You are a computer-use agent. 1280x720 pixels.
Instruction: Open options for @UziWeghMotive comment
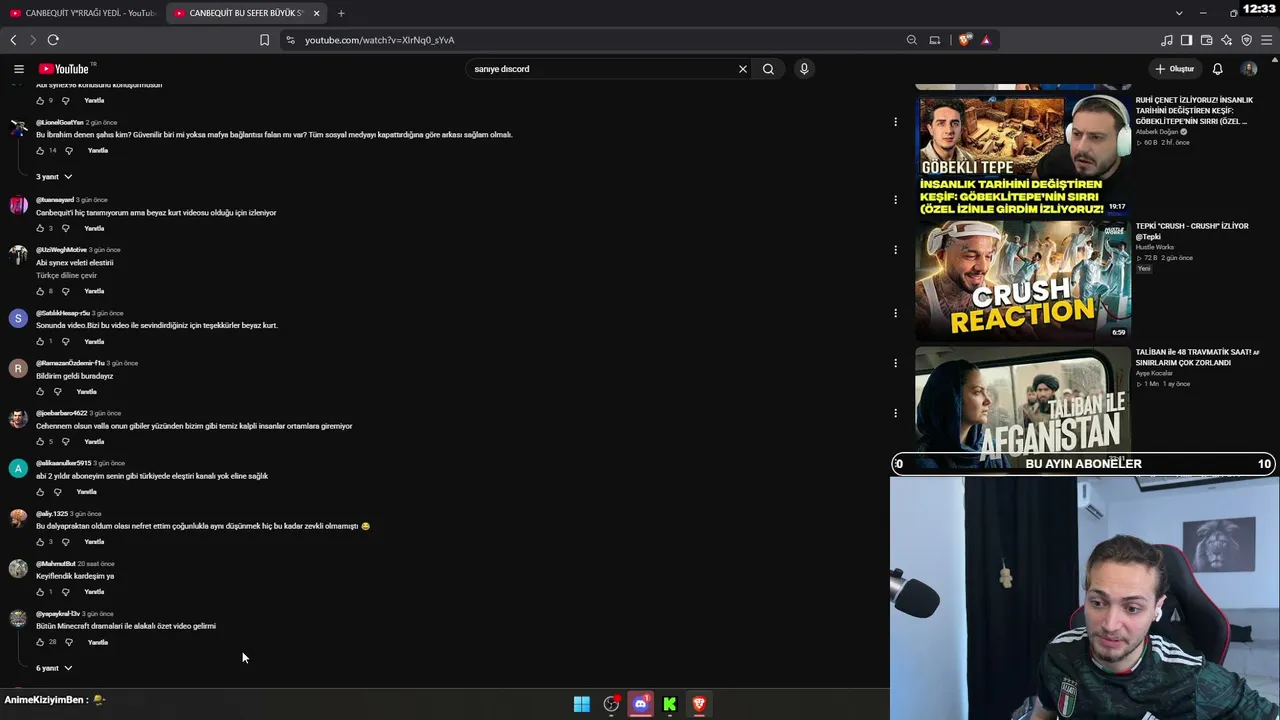[895, 250]
